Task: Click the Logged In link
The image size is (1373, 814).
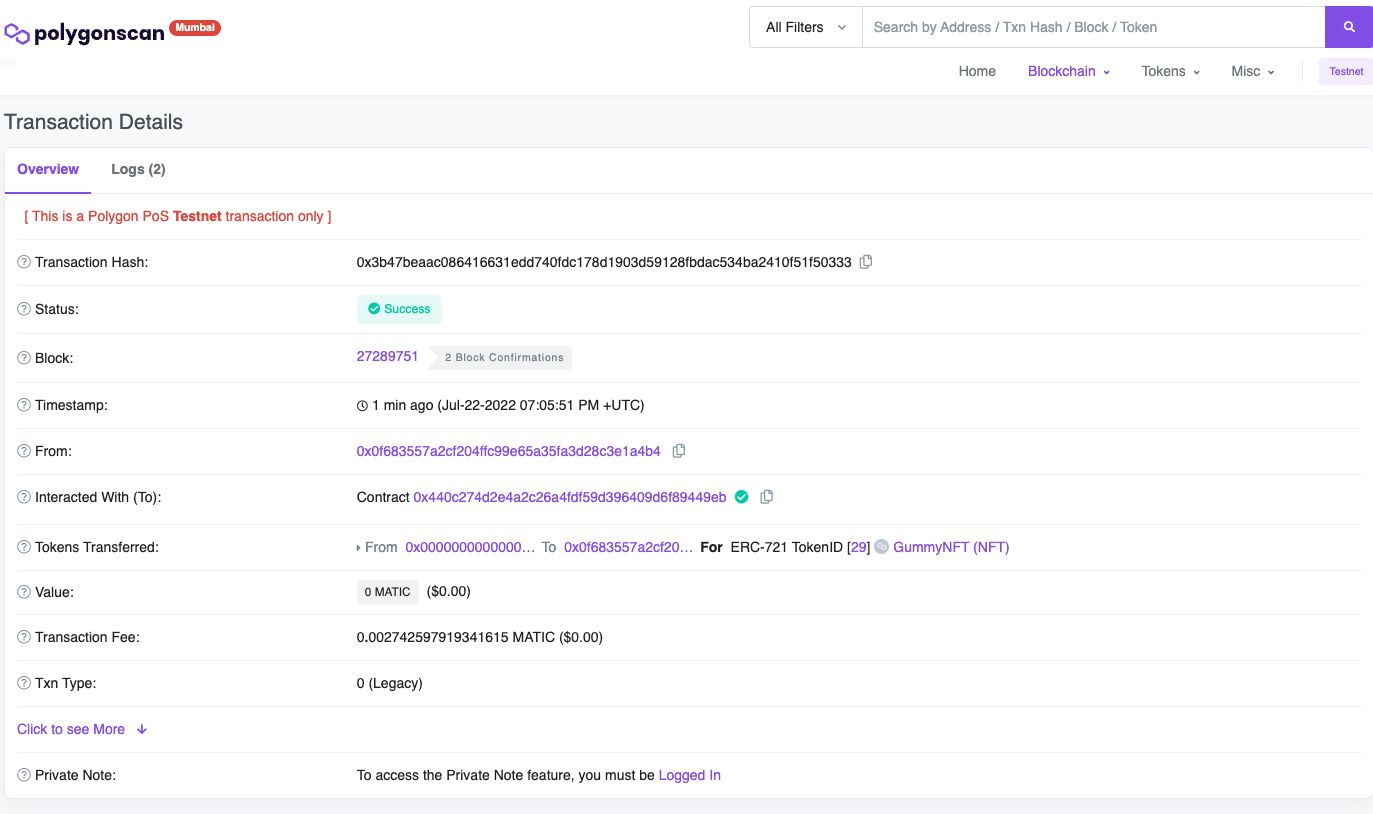Action: pyautogui.click(x=690, y=775)
